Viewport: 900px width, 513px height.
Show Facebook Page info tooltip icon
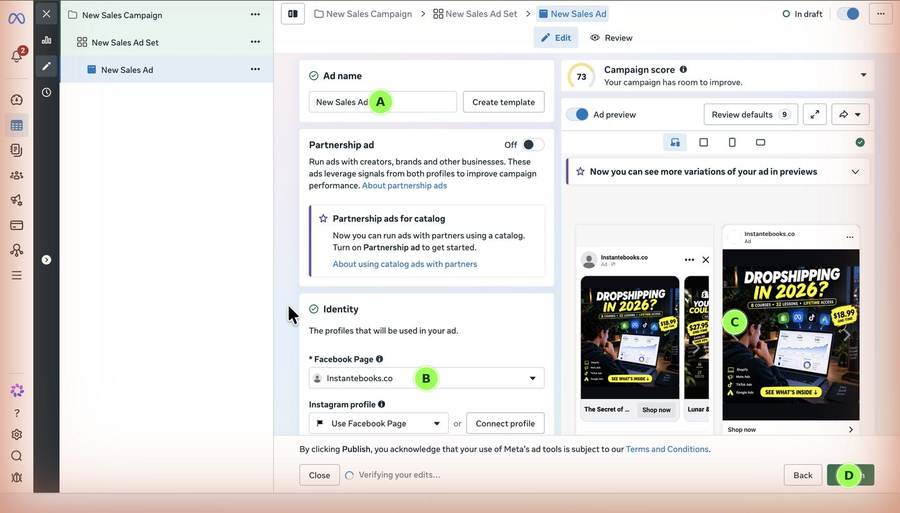379,359
